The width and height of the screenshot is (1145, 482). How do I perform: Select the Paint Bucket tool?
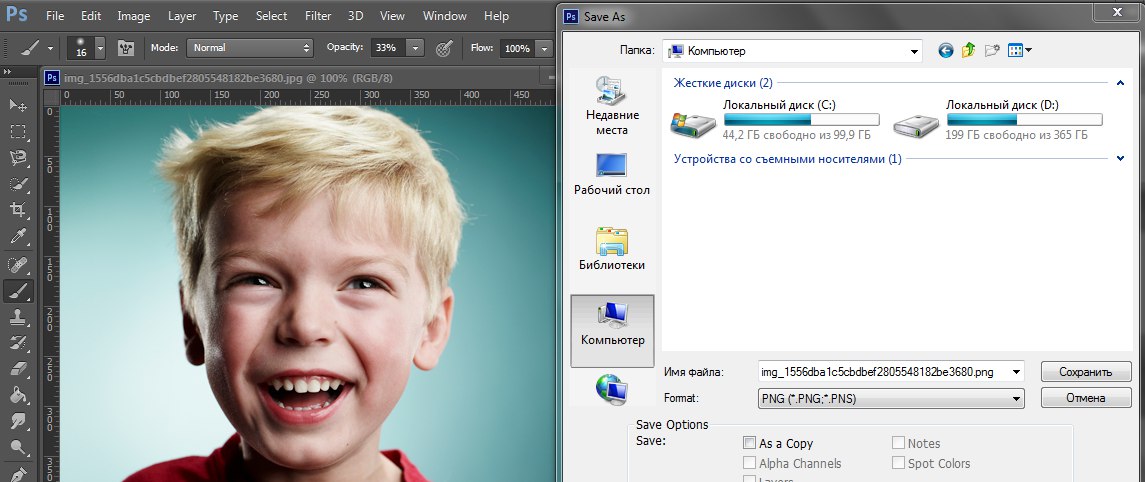click(18, 396)
